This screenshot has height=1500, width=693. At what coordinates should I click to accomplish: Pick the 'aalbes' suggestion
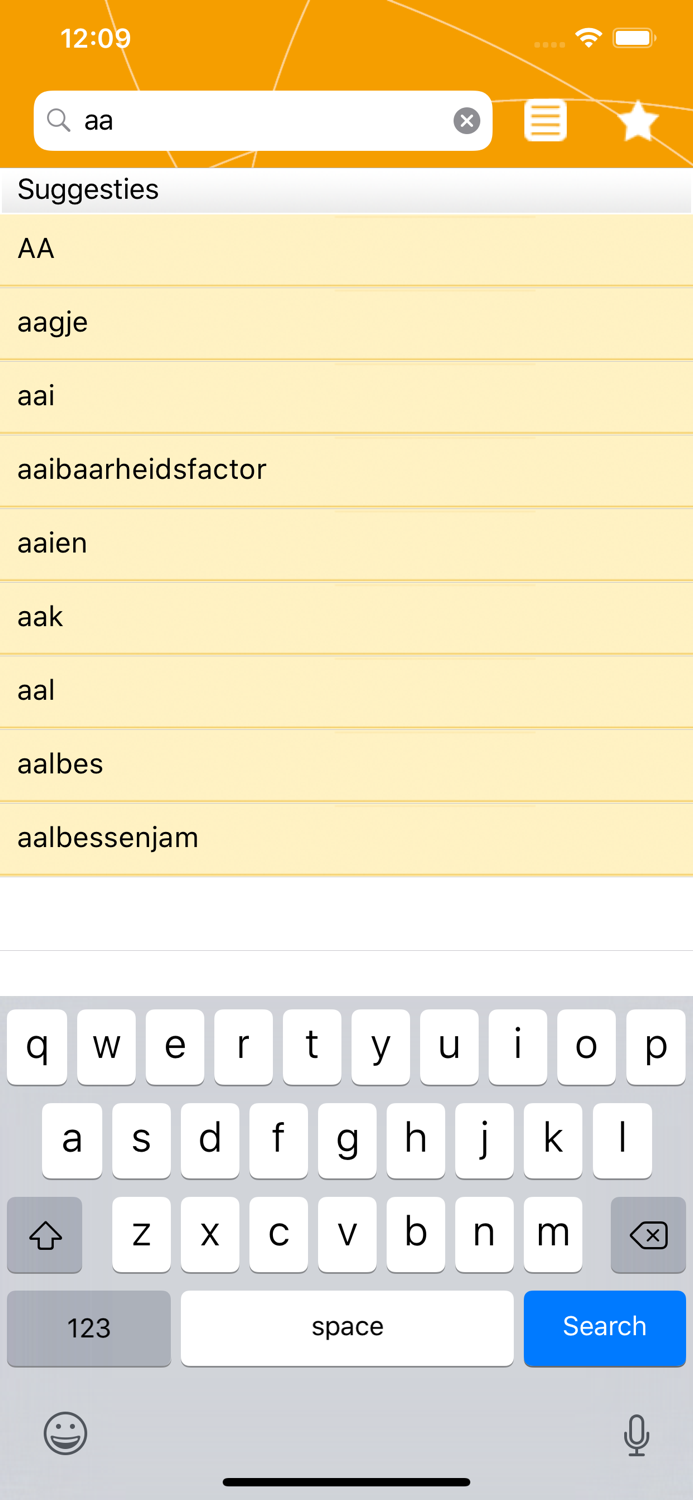pos(346,764)
